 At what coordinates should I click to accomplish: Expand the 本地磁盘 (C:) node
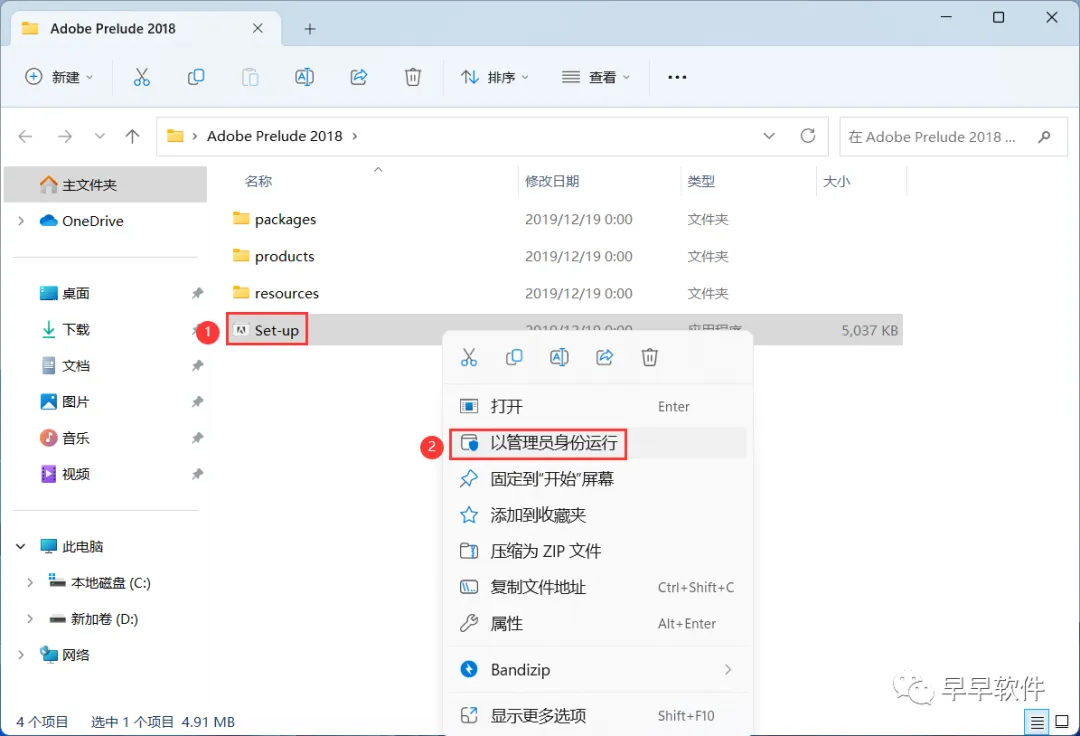30,582
